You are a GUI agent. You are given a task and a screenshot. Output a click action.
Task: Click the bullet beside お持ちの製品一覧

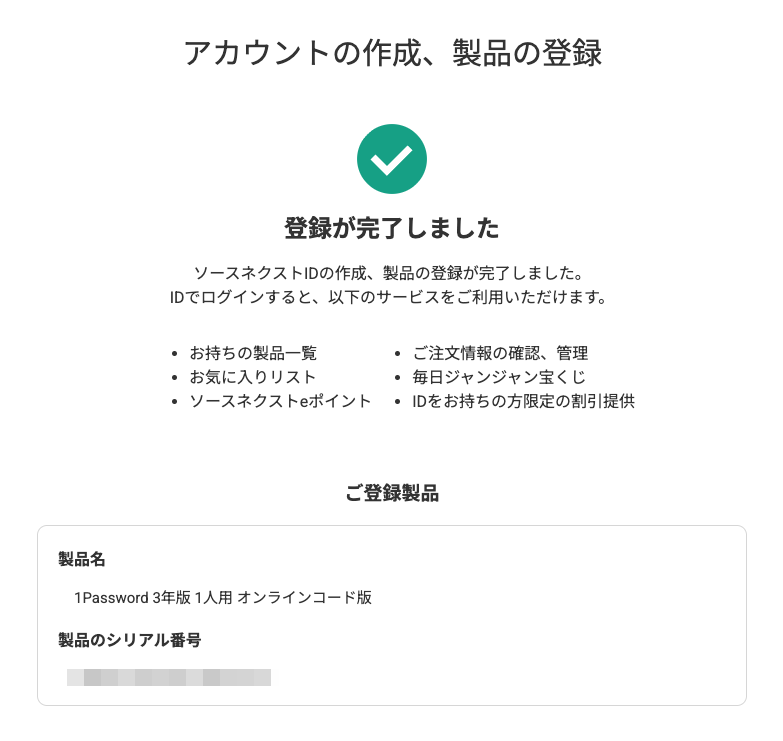pyautogui.click(x=176, y=354)
